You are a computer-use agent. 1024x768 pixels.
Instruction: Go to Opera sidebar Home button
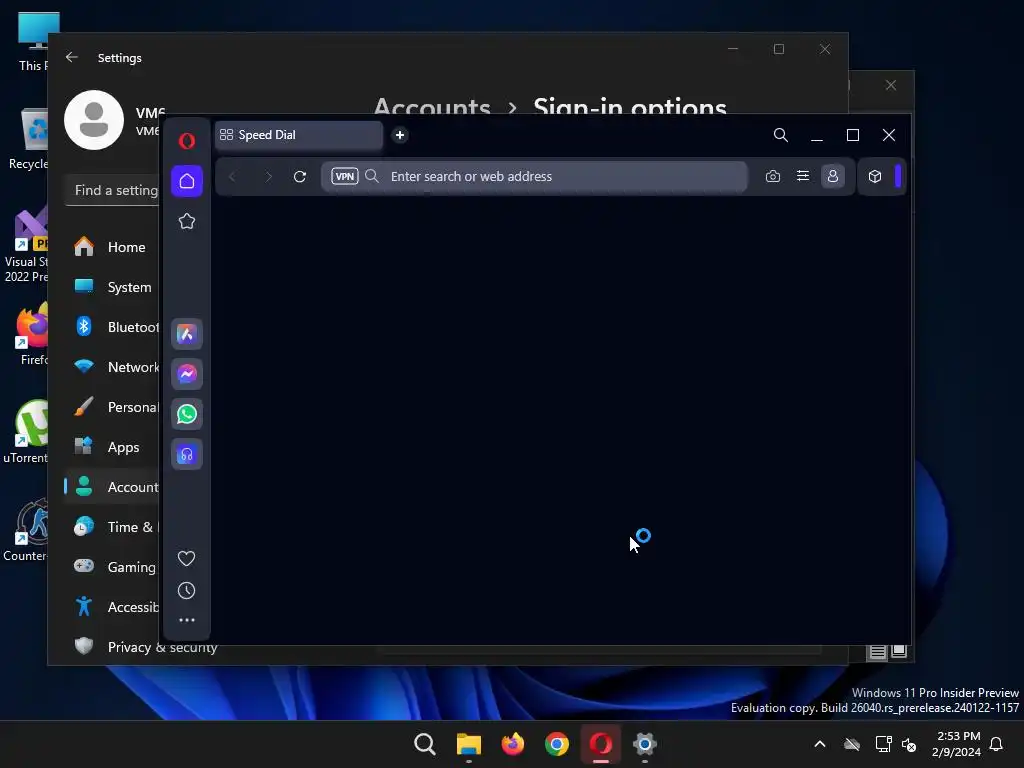(x=187, y=181)
